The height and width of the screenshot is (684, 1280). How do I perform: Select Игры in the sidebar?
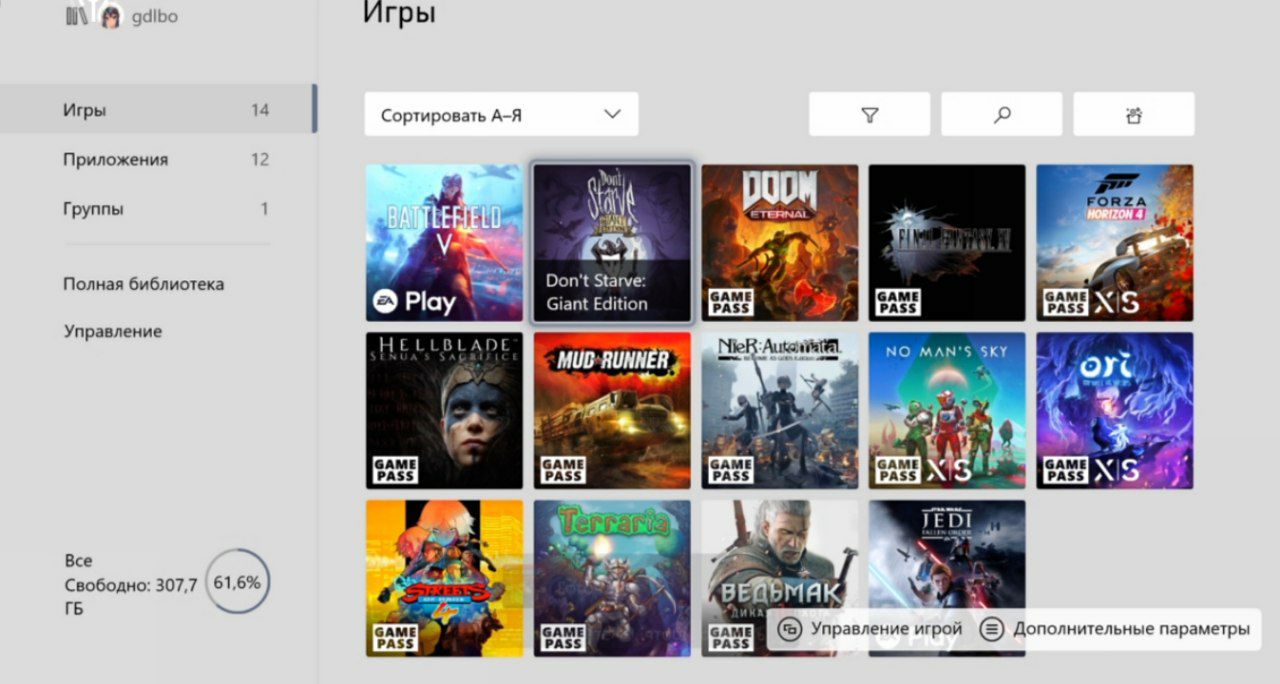pyautogui.click(x=158, y=110)
